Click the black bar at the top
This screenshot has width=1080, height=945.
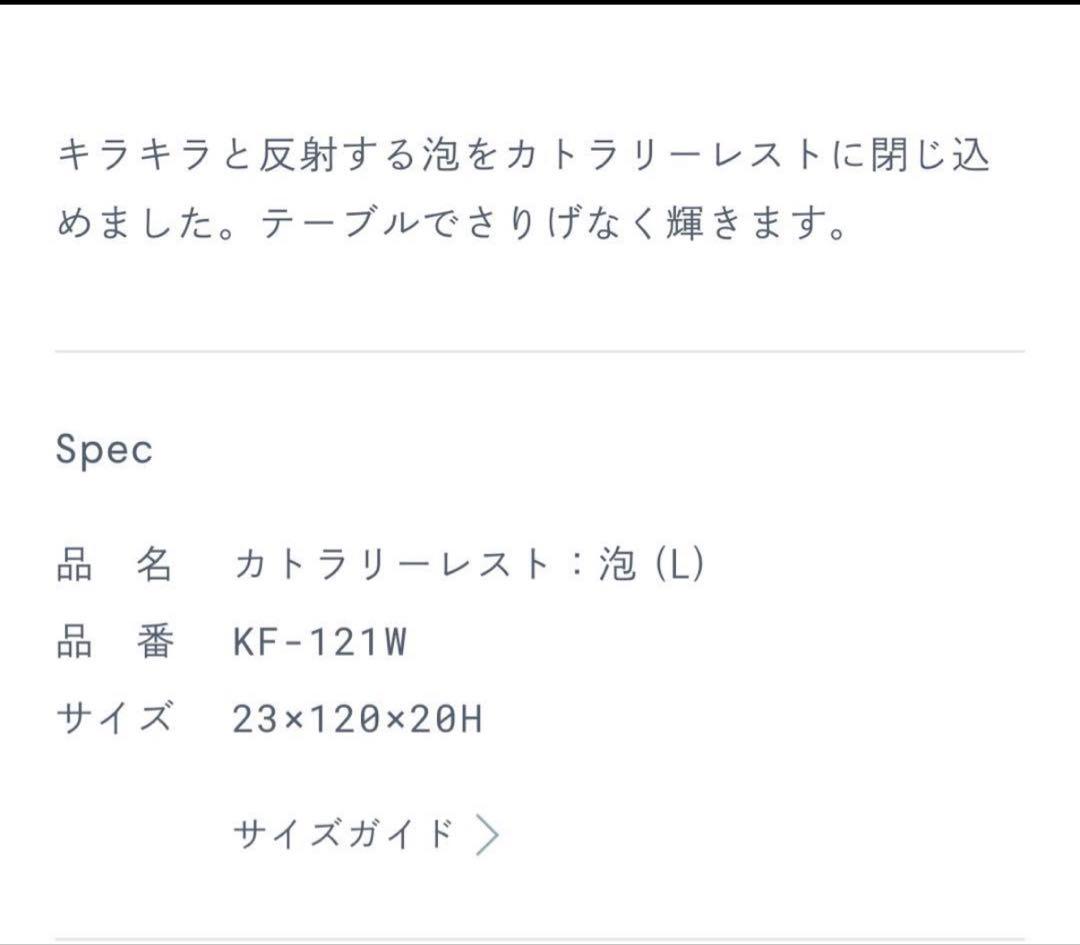pos(540,3)
